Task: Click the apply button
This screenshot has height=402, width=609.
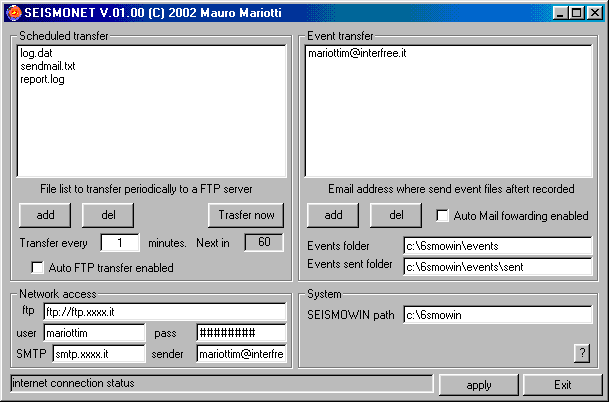Action: (479, 385)
